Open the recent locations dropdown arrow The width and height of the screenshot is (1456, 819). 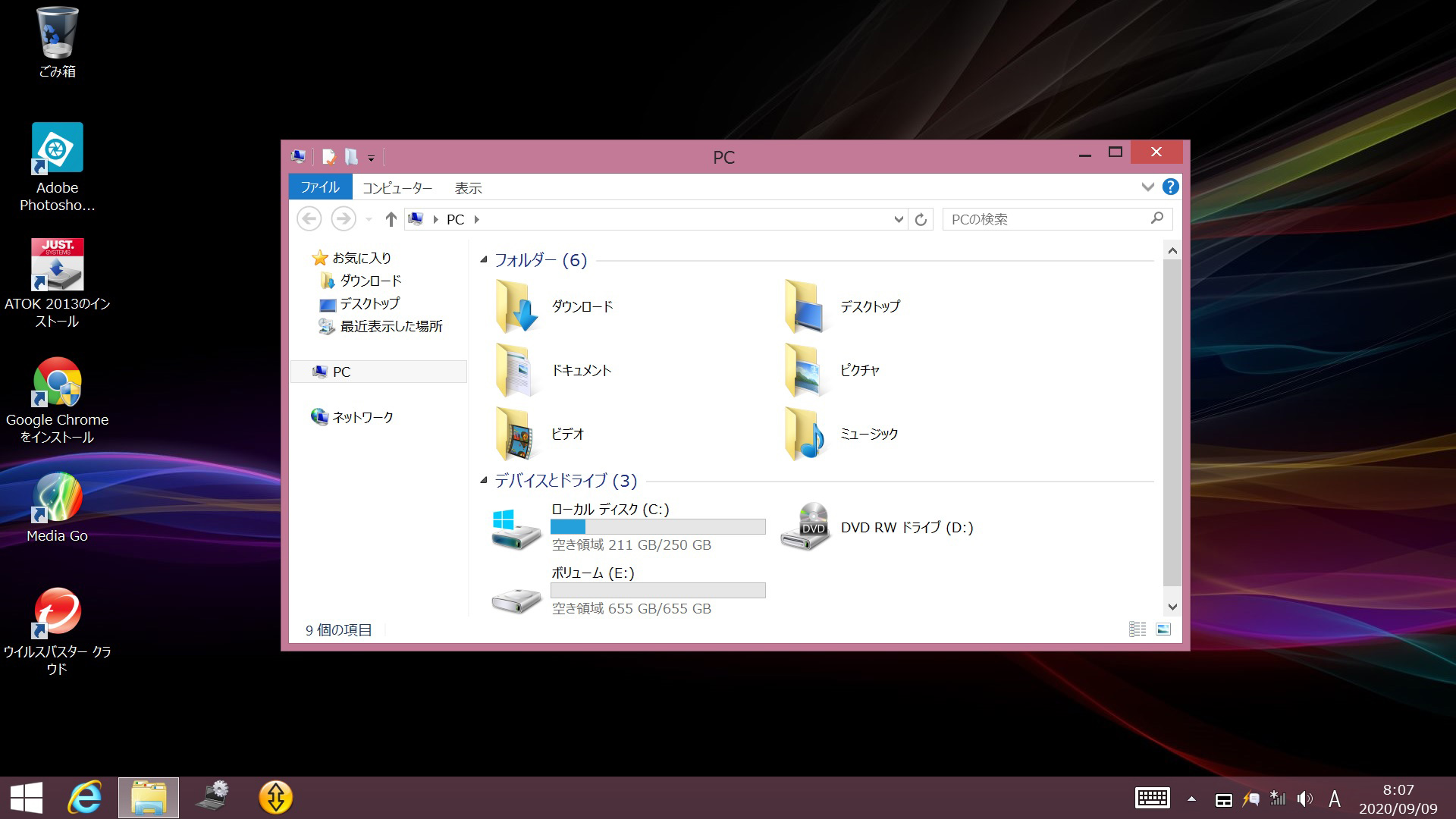click(x=369, y=220)
